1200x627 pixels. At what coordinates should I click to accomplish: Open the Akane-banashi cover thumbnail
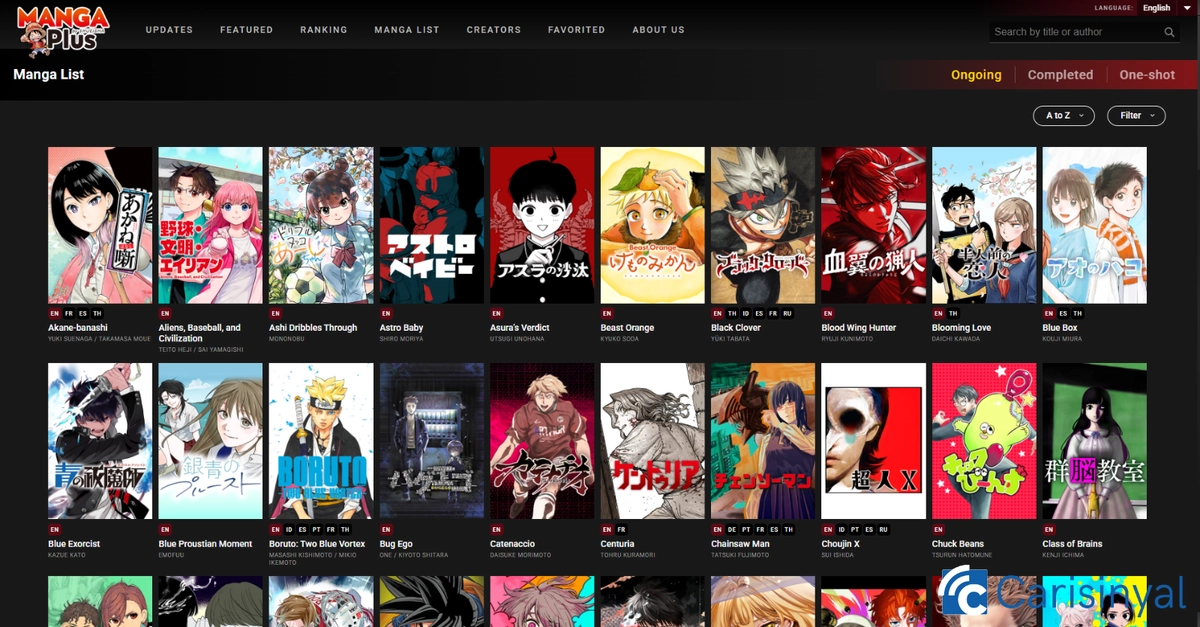click(100, 226)
